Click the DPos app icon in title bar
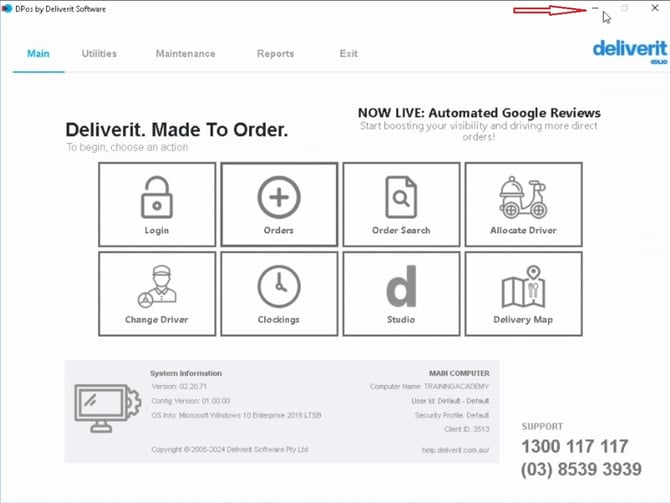This screenshot has height=503, width=670. click(6, 9)
